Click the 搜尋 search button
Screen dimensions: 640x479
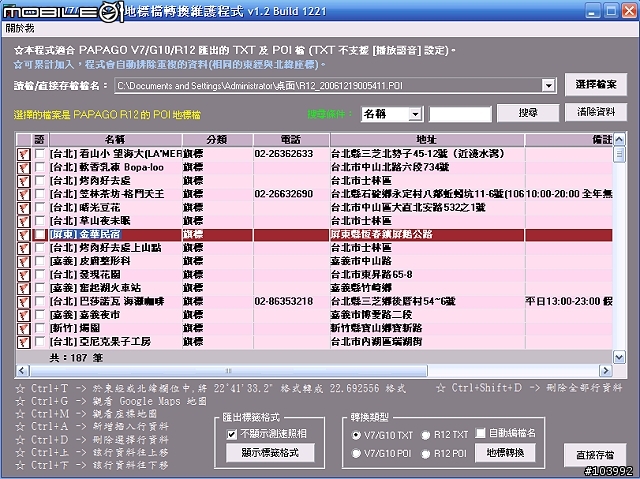[x=528, y=113]
